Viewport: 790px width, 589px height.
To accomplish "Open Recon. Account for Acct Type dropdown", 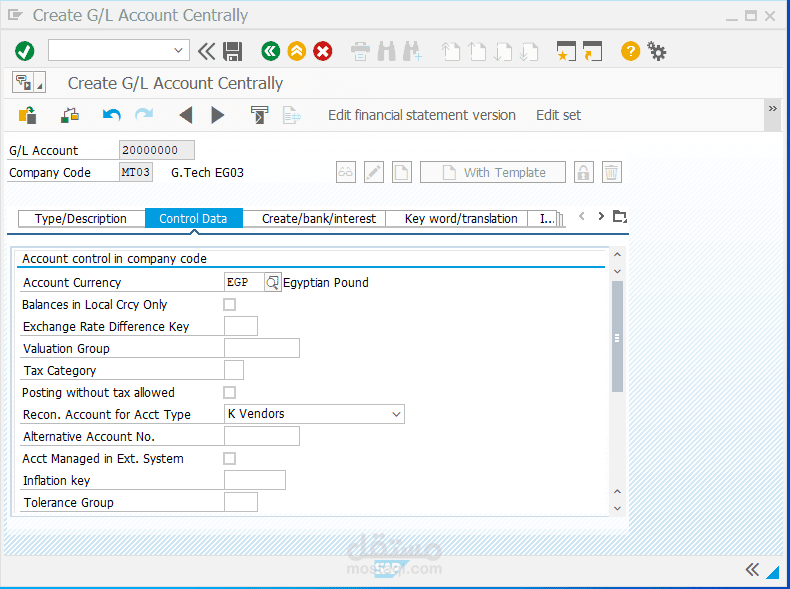I will pos(397,414).
